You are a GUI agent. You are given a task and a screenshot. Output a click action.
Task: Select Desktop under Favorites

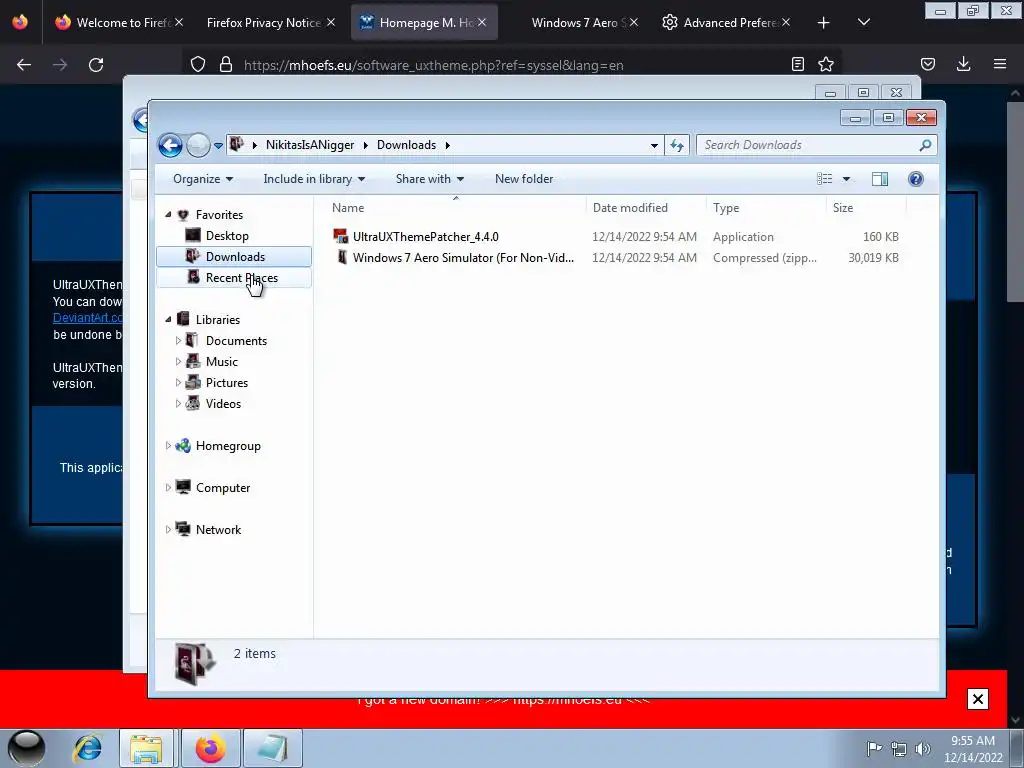point(227,236)
